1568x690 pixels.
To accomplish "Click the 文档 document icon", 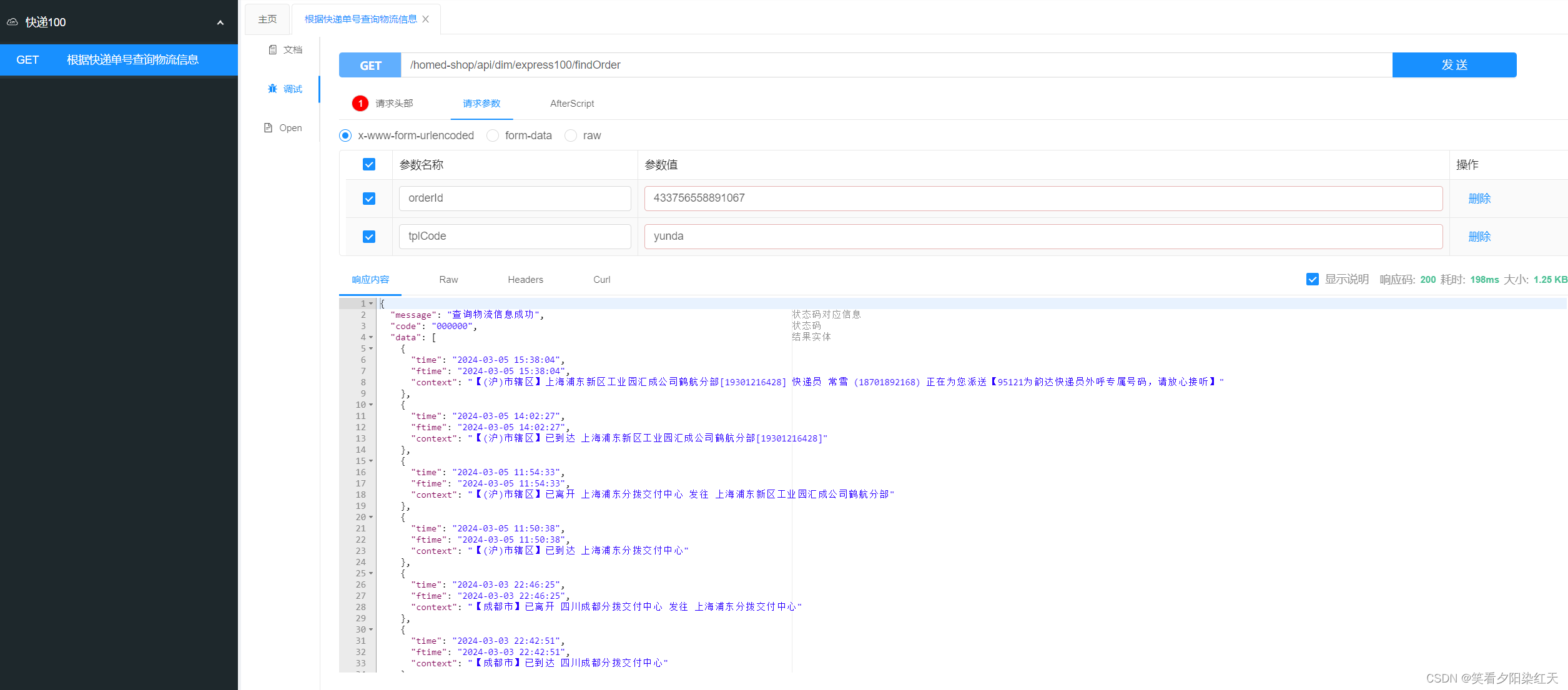I will point(273,50).
